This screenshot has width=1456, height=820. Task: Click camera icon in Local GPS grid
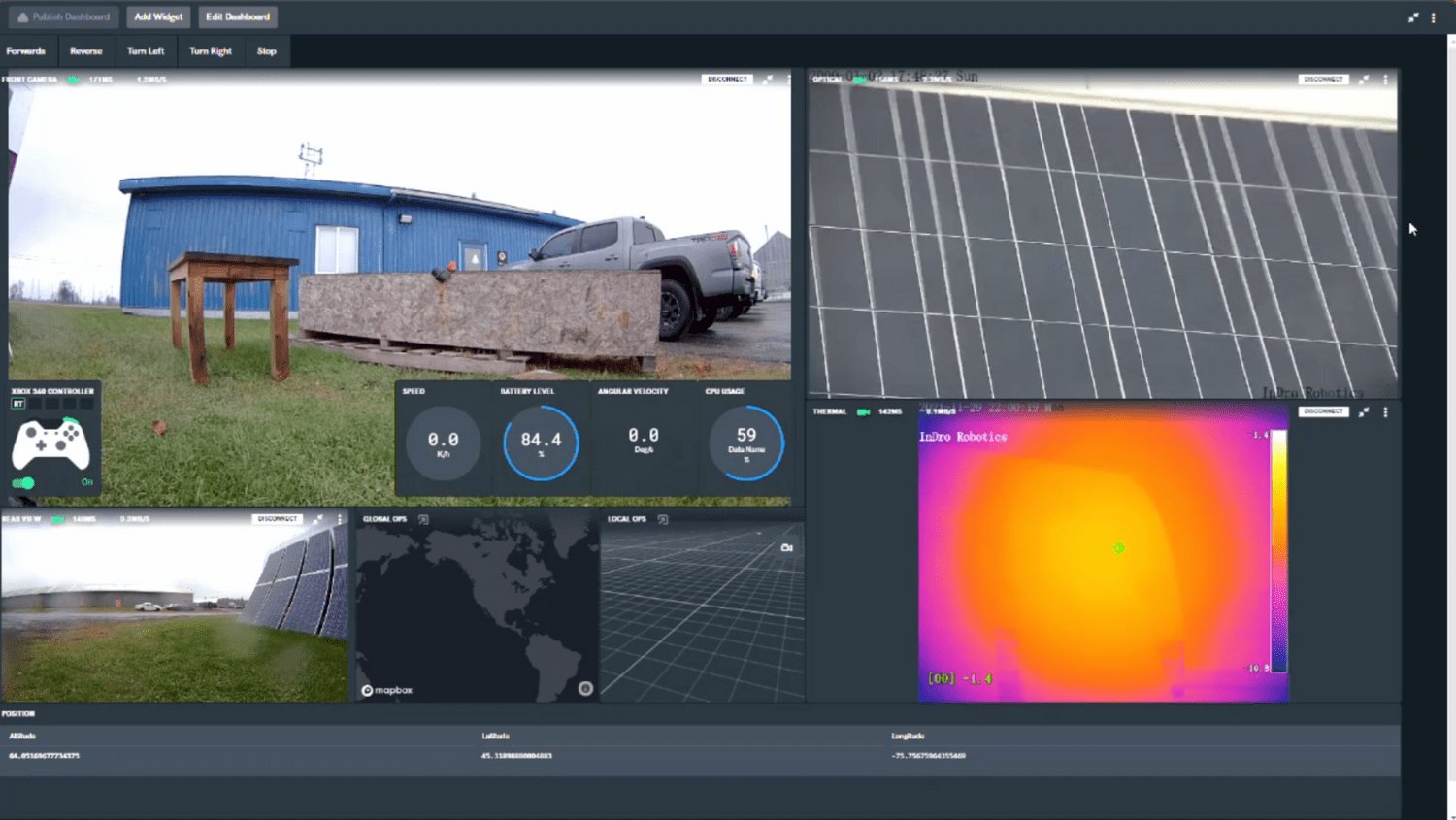click(786, 548)
